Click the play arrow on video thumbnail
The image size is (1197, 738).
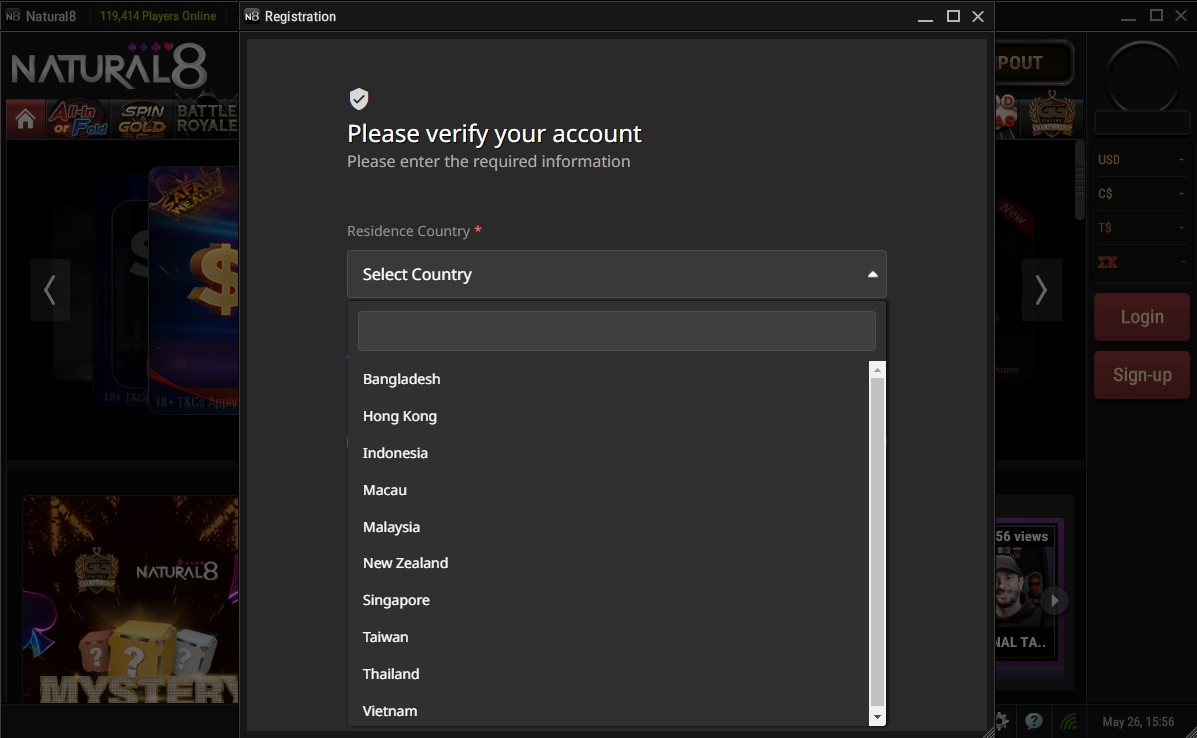click(x=1053, y=601)
